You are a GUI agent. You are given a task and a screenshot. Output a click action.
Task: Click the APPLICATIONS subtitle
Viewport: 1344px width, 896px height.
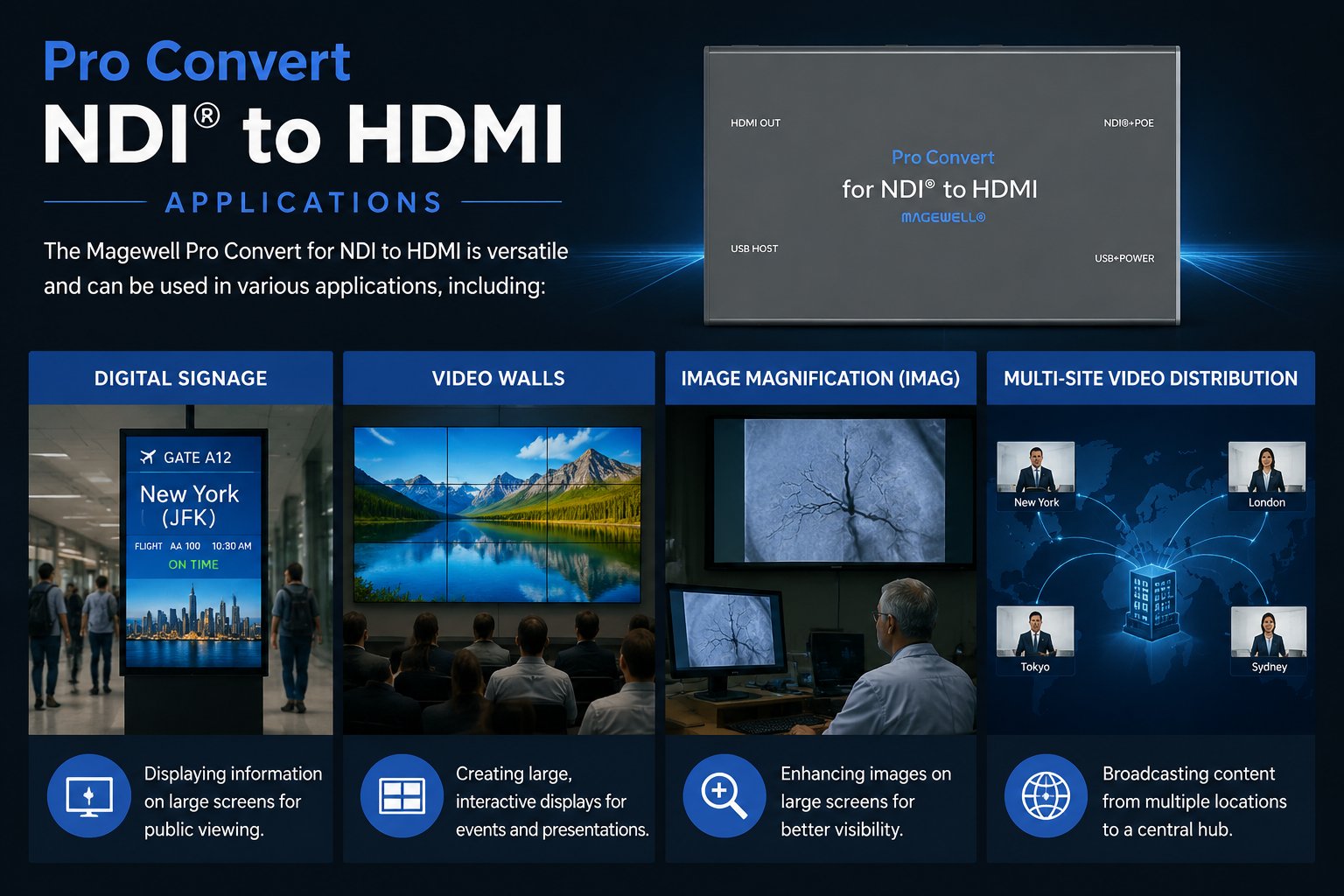(x=304, y=203)
